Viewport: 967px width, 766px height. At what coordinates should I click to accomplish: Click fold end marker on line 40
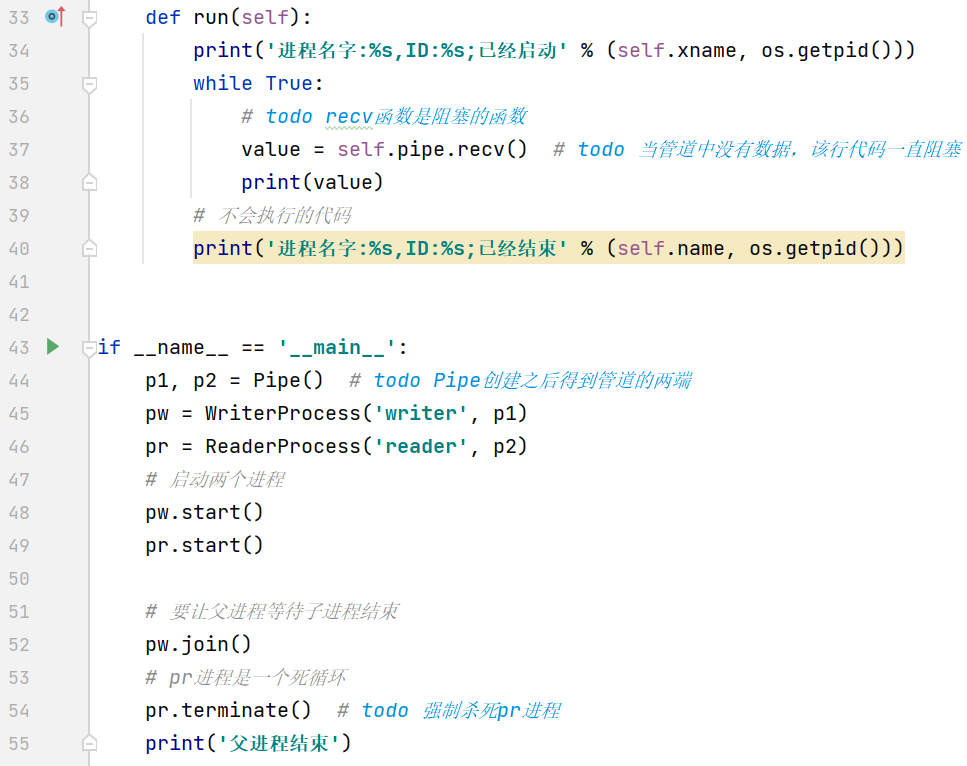tap(89, 248)
